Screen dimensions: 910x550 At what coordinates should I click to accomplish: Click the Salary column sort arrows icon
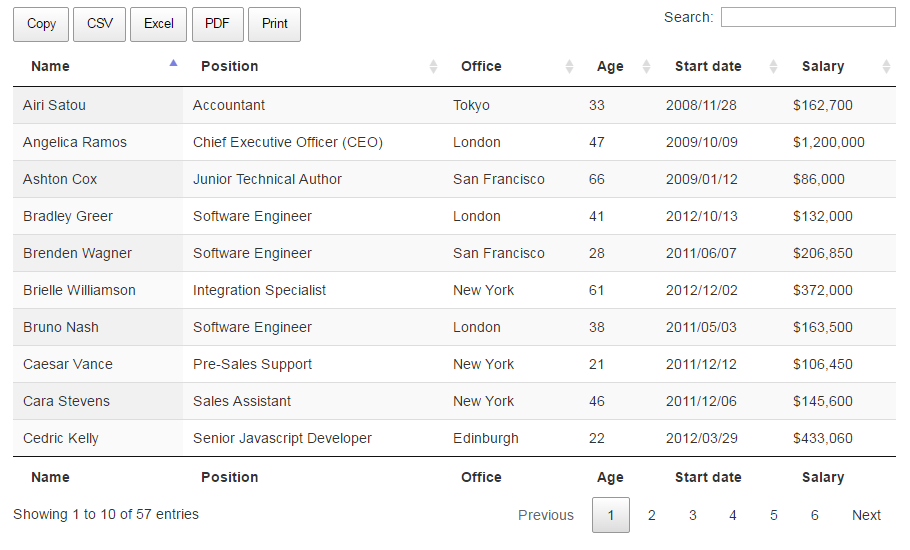886,67
